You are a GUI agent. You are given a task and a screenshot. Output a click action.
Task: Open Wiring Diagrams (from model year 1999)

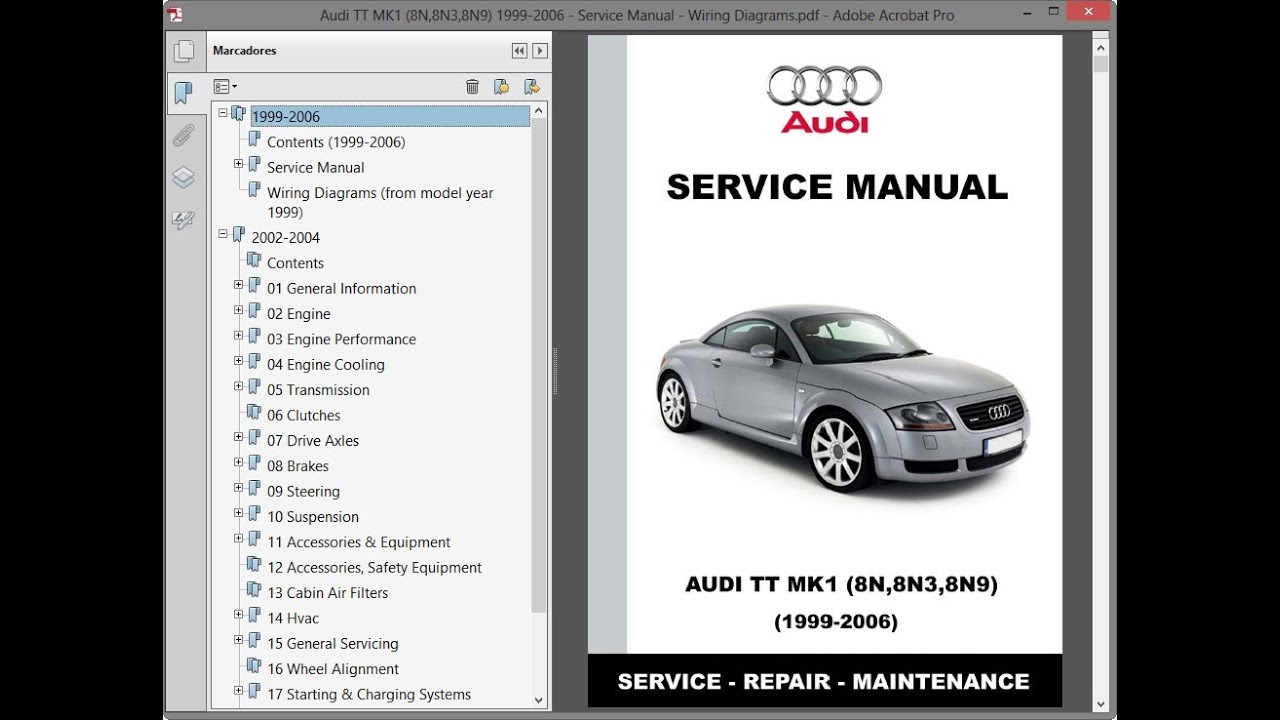[x=380, y=202]
